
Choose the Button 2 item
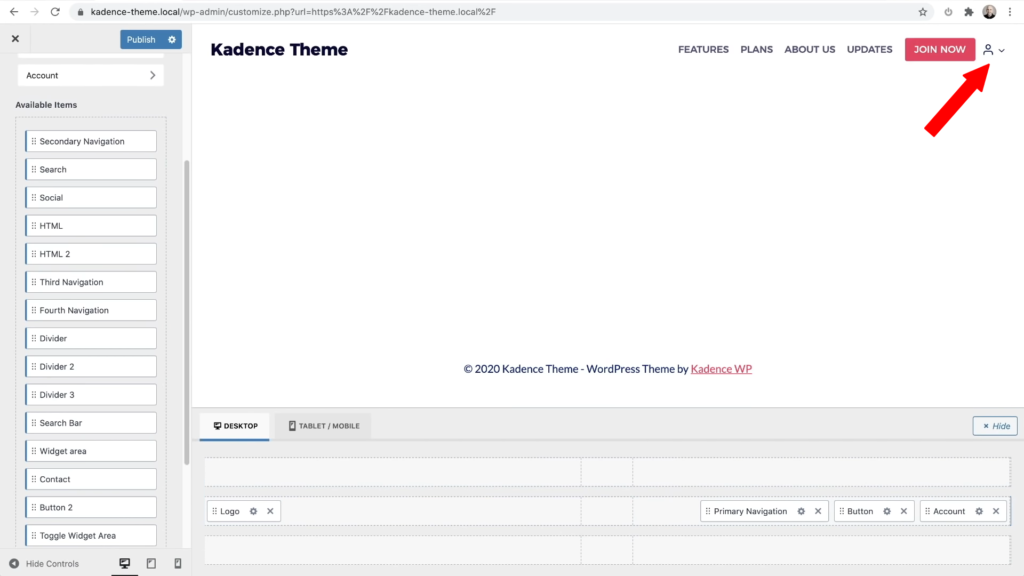(91, 507)
